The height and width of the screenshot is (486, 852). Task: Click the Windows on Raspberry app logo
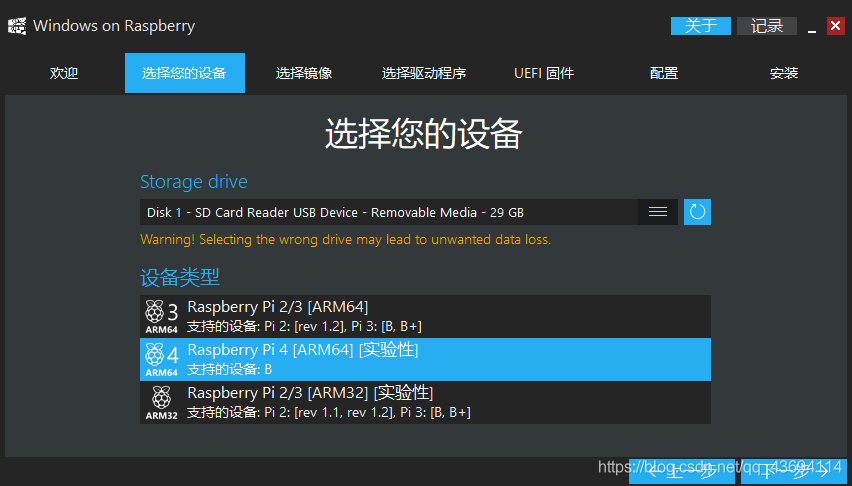pyautogui.click(x=17, y=26)
